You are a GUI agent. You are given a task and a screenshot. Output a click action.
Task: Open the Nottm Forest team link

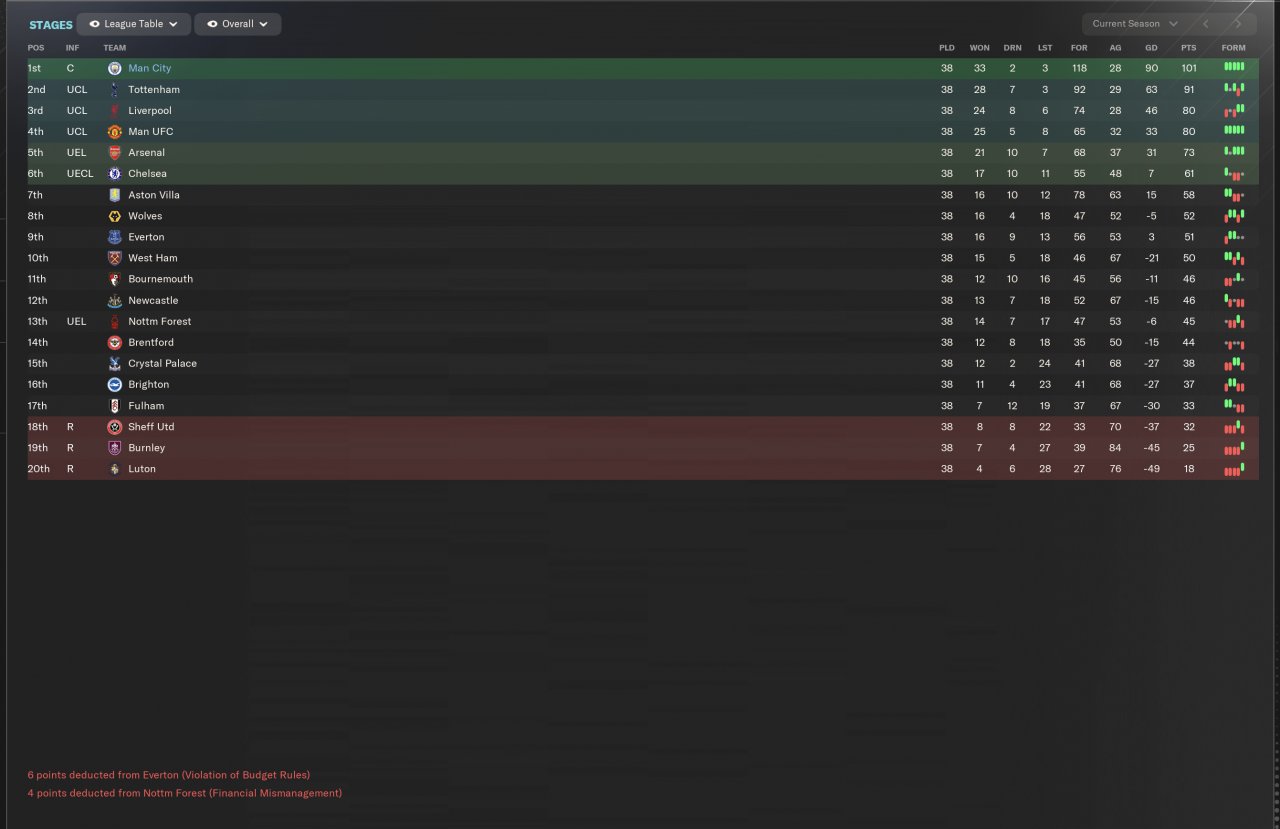[159, 321]
